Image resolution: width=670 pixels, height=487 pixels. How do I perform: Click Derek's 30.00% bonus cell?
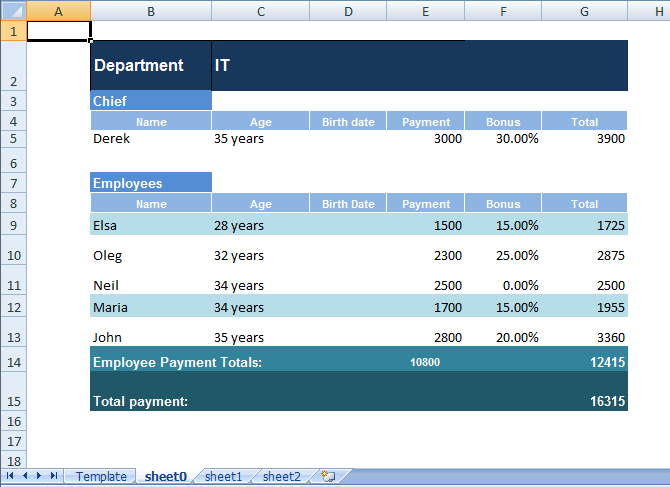click(503, 139)
